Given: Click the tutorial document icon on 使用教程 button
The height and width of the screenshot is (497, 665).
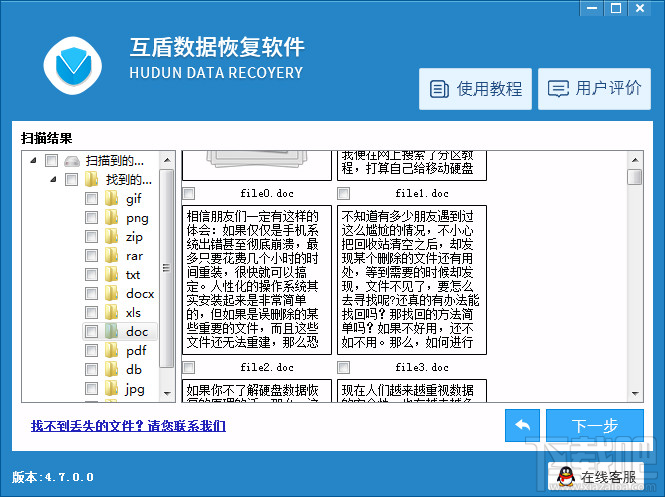Looking at the screenshot, I should [x=439, y=89].
